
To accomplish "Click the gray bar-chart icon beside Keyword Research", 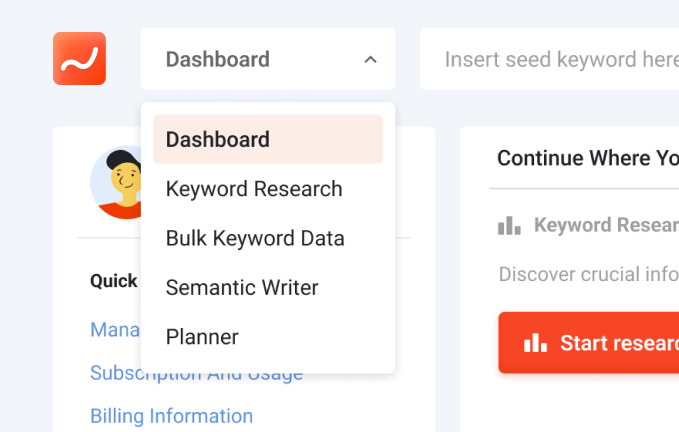I will 509,226.
